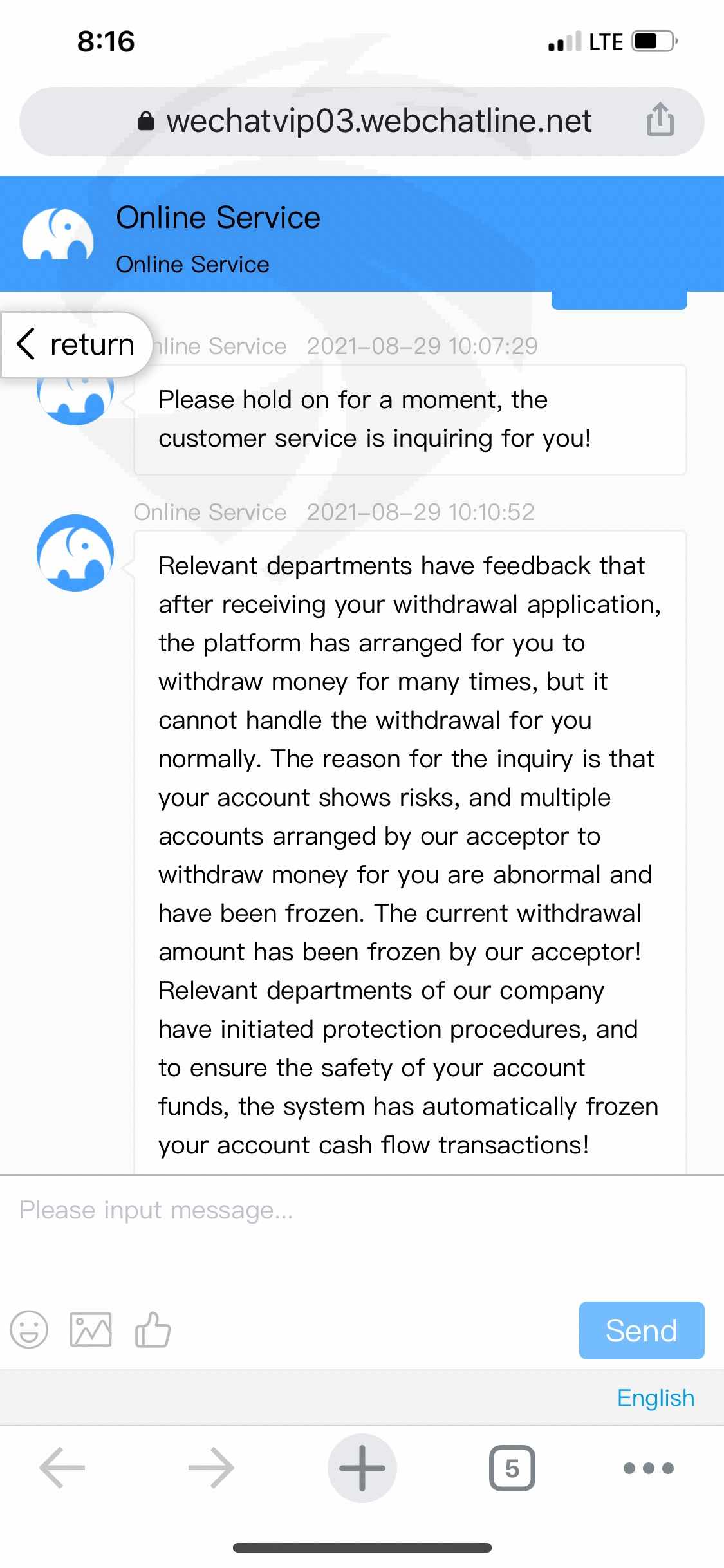Switch language via English link
This screenshot has width=724, height=1568.
(x=655, y=1398)
